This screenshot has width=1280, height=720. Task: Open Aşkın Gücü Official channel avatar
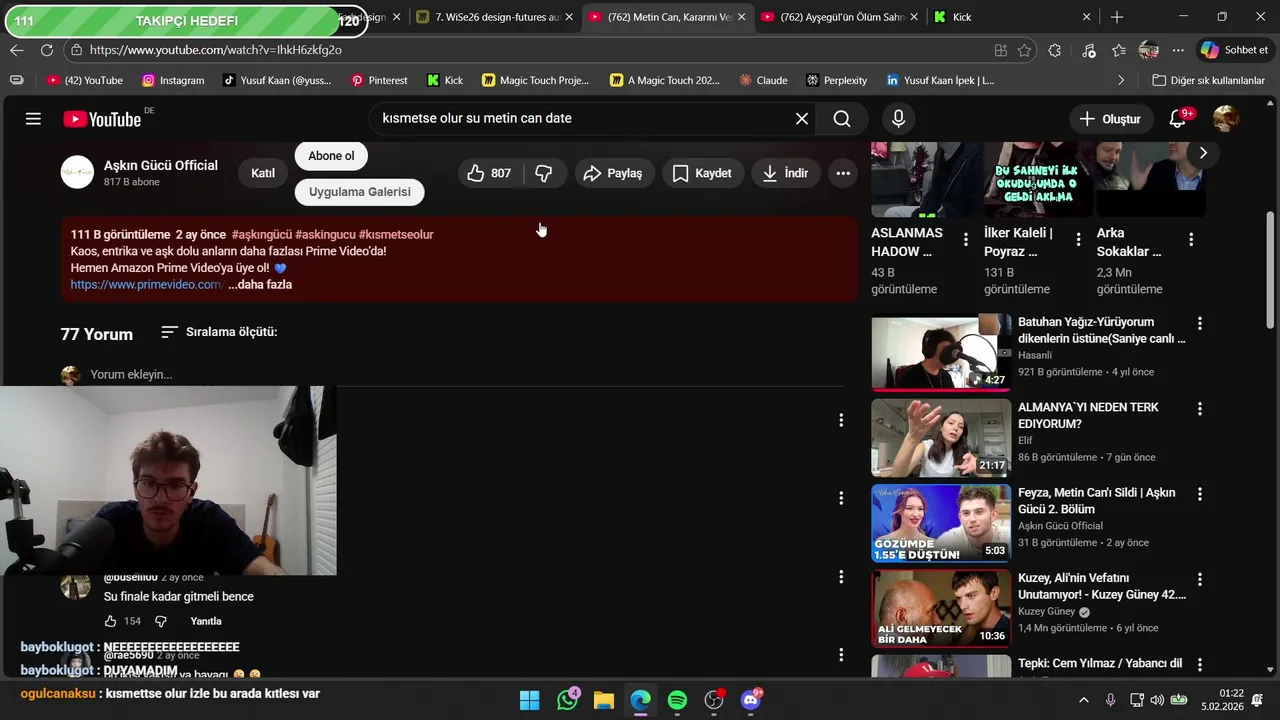tap(77, 173)
